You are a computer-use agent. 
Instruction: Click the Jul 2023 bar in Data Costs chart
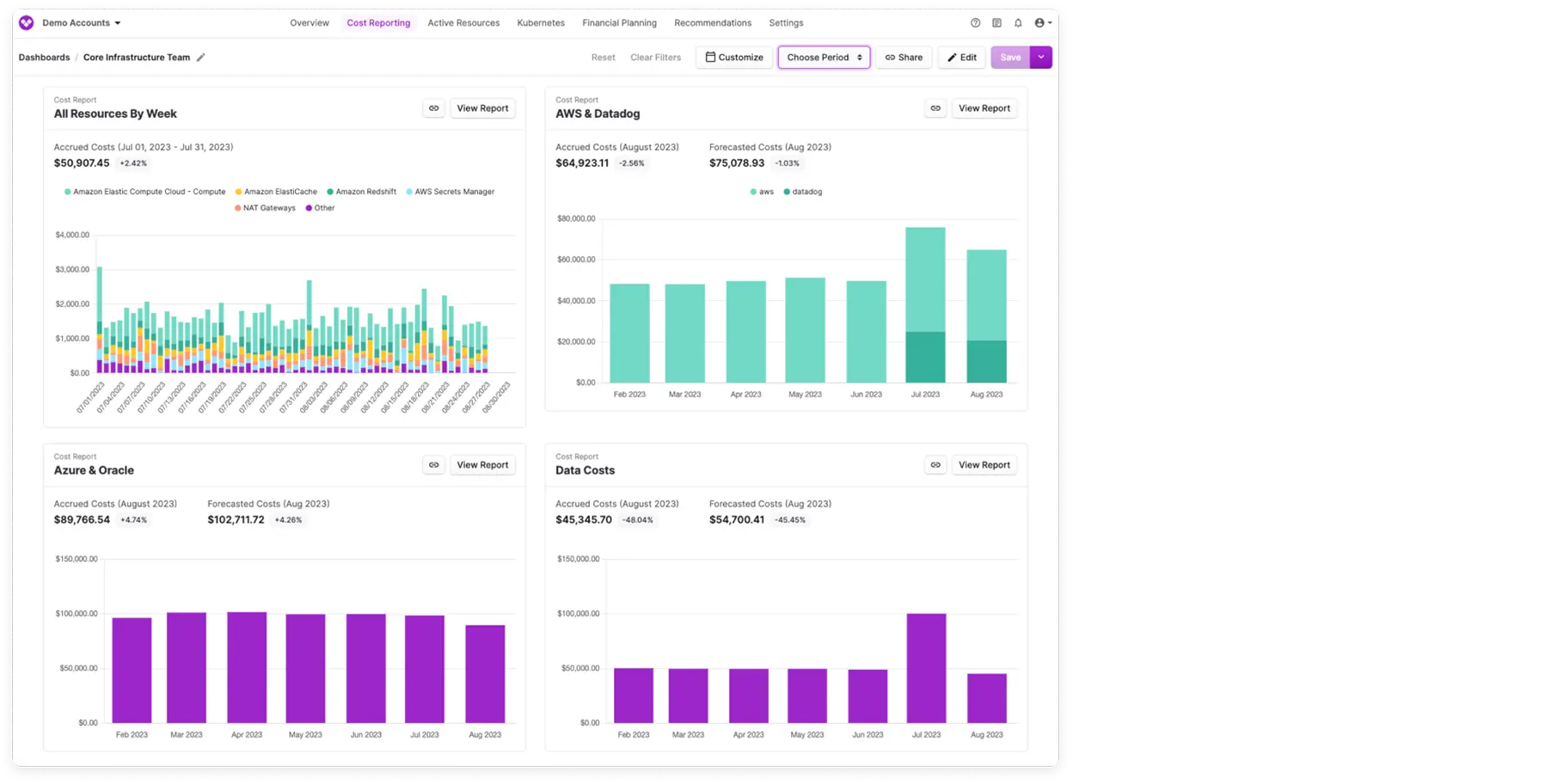click(926, 668)
